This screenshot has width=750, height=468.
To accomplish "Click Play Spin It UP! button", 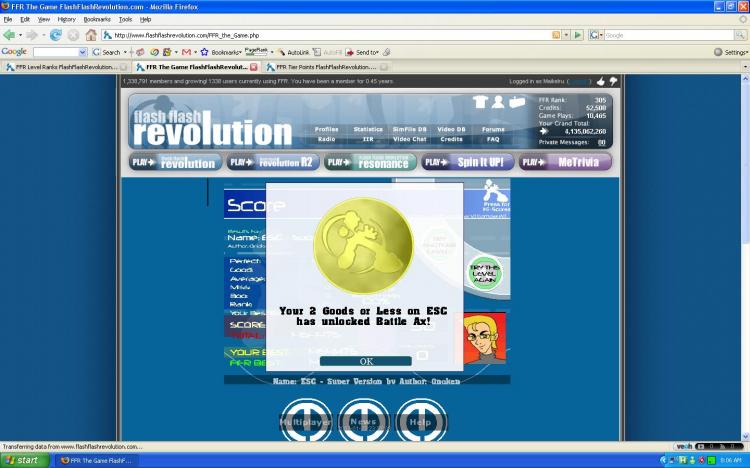I will pos(468,162).
